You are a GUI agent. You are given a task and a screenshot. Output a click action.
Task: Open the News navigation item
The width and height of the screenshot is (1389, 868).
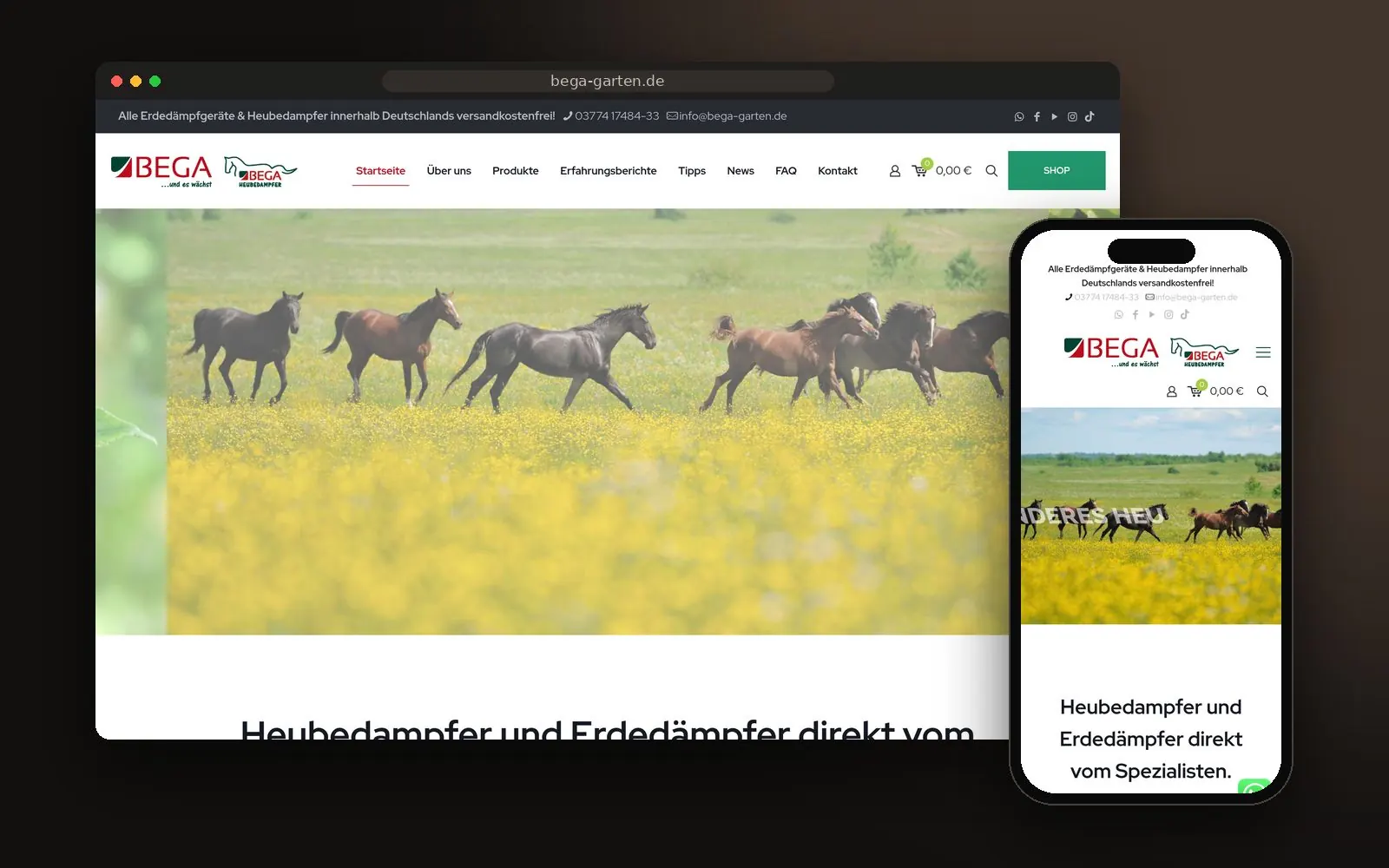741,171
